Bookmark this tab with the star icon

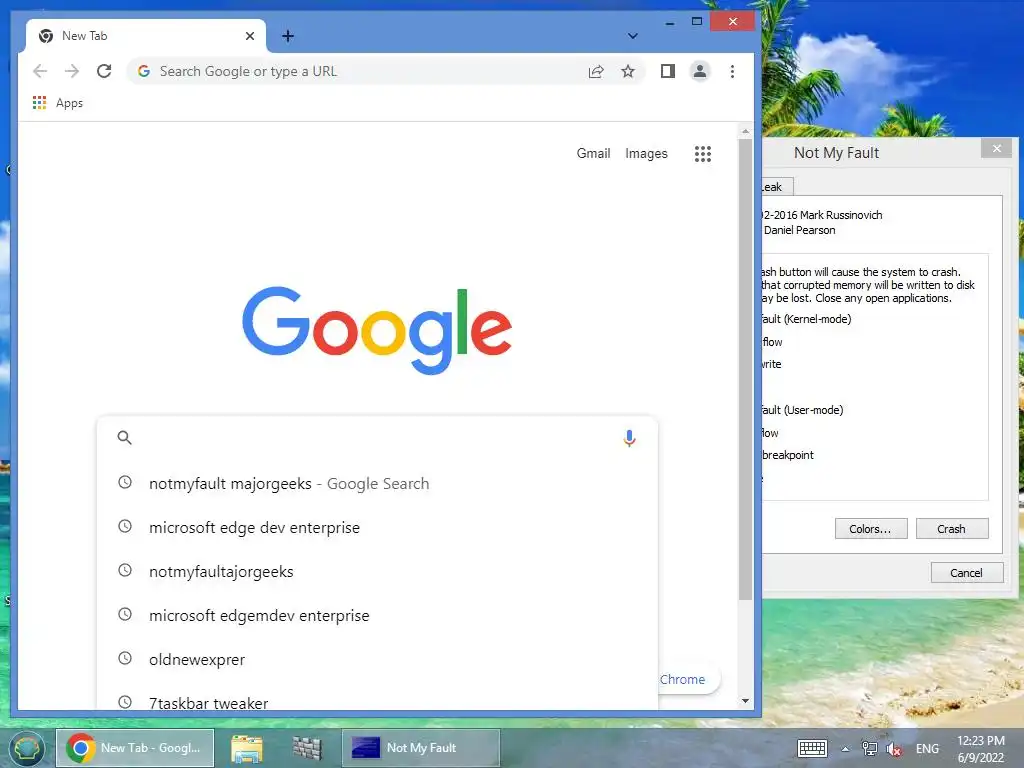click(x=628, y=71)
